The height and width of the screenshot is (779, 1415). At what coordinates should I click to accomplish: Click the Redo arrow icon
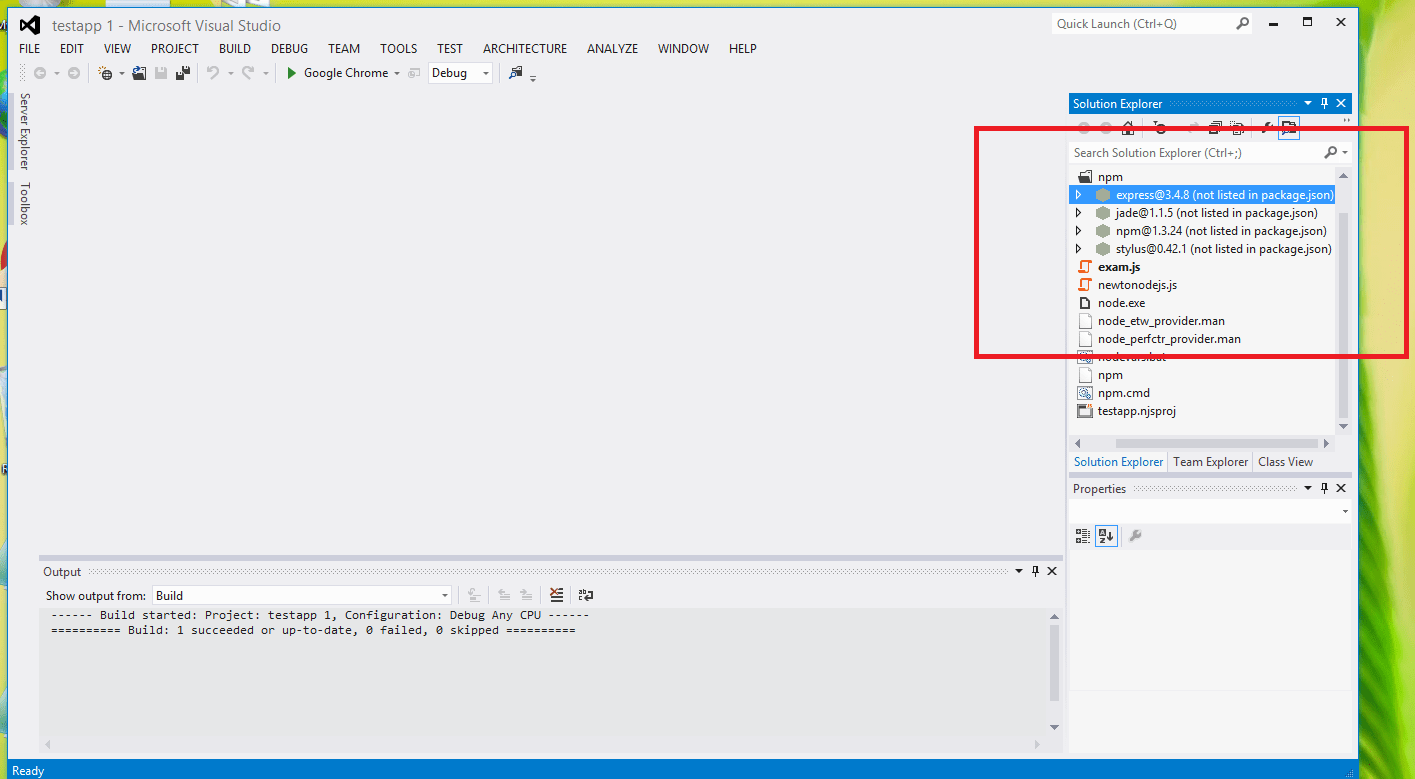[x=248, y=73]
